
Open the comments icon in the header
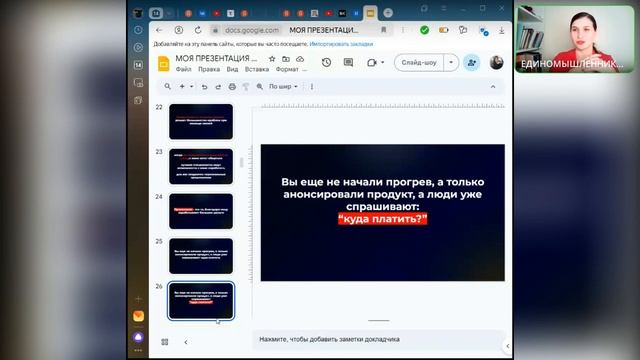[x=348, y=62]
